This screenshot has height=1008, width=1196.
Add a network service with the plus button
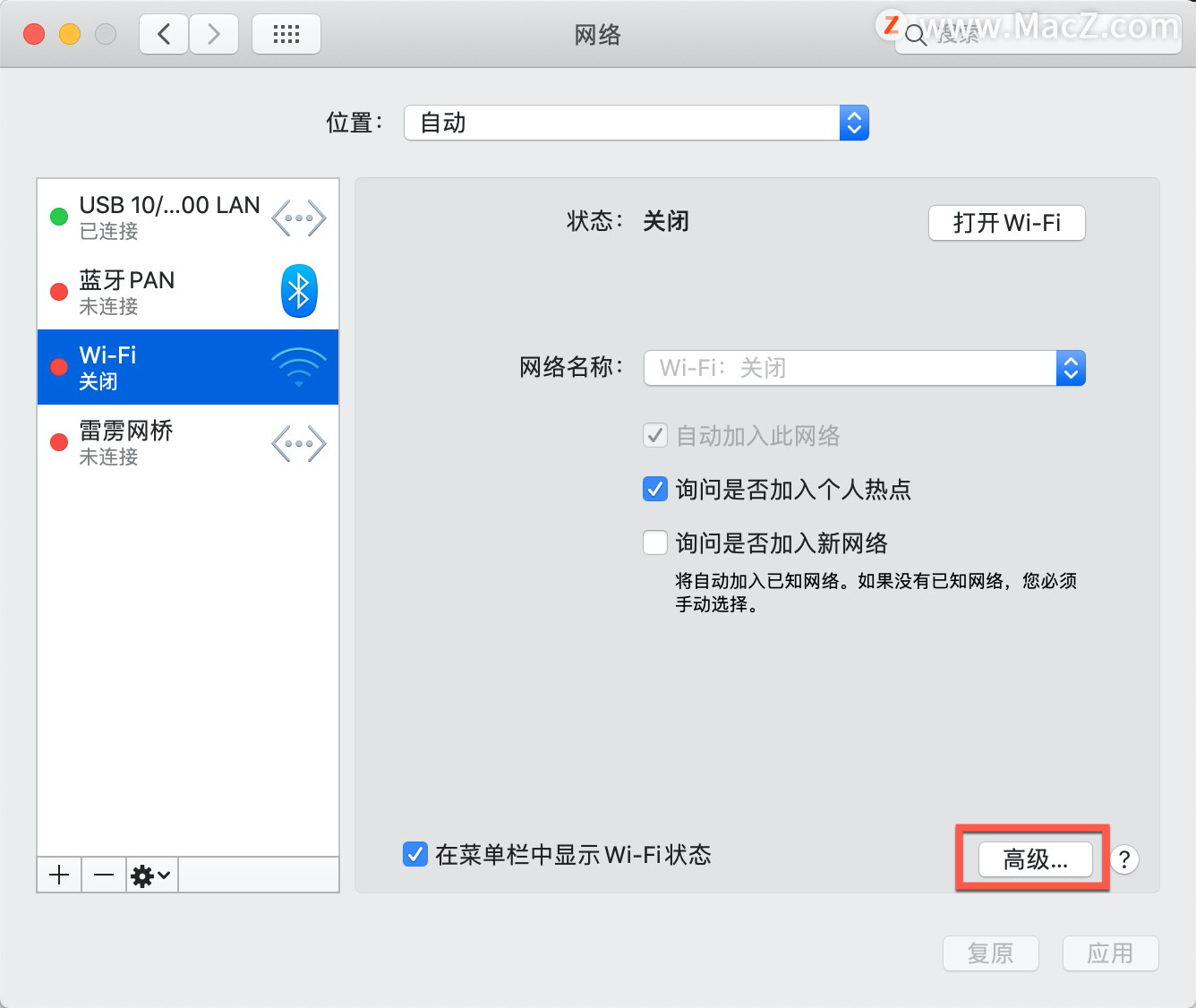click(x=58, y=875)
